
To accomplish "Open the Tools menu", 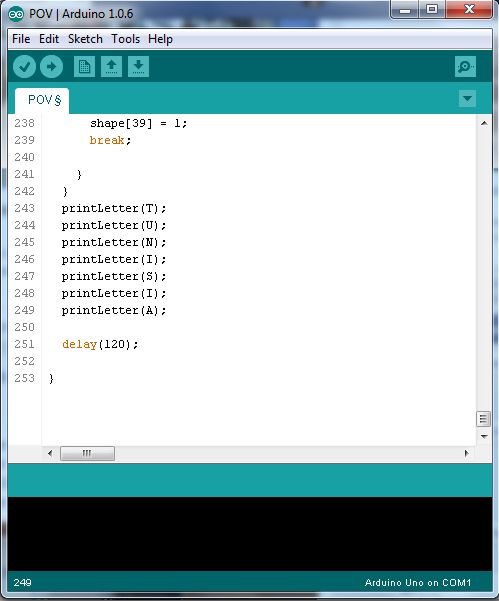I will [x=126, y=39].
